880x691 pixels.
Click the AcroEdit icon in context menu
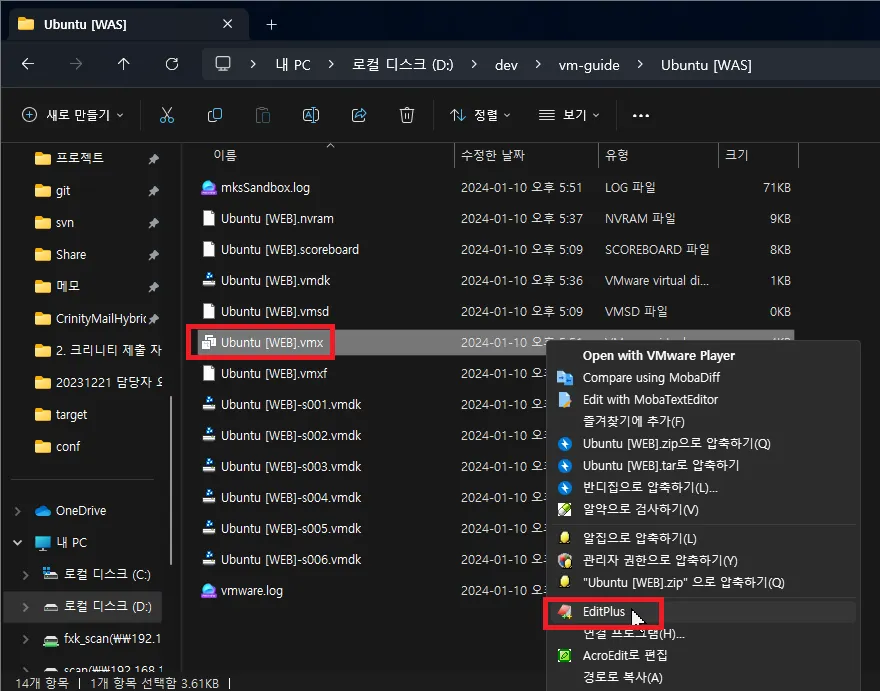point(565,655)
